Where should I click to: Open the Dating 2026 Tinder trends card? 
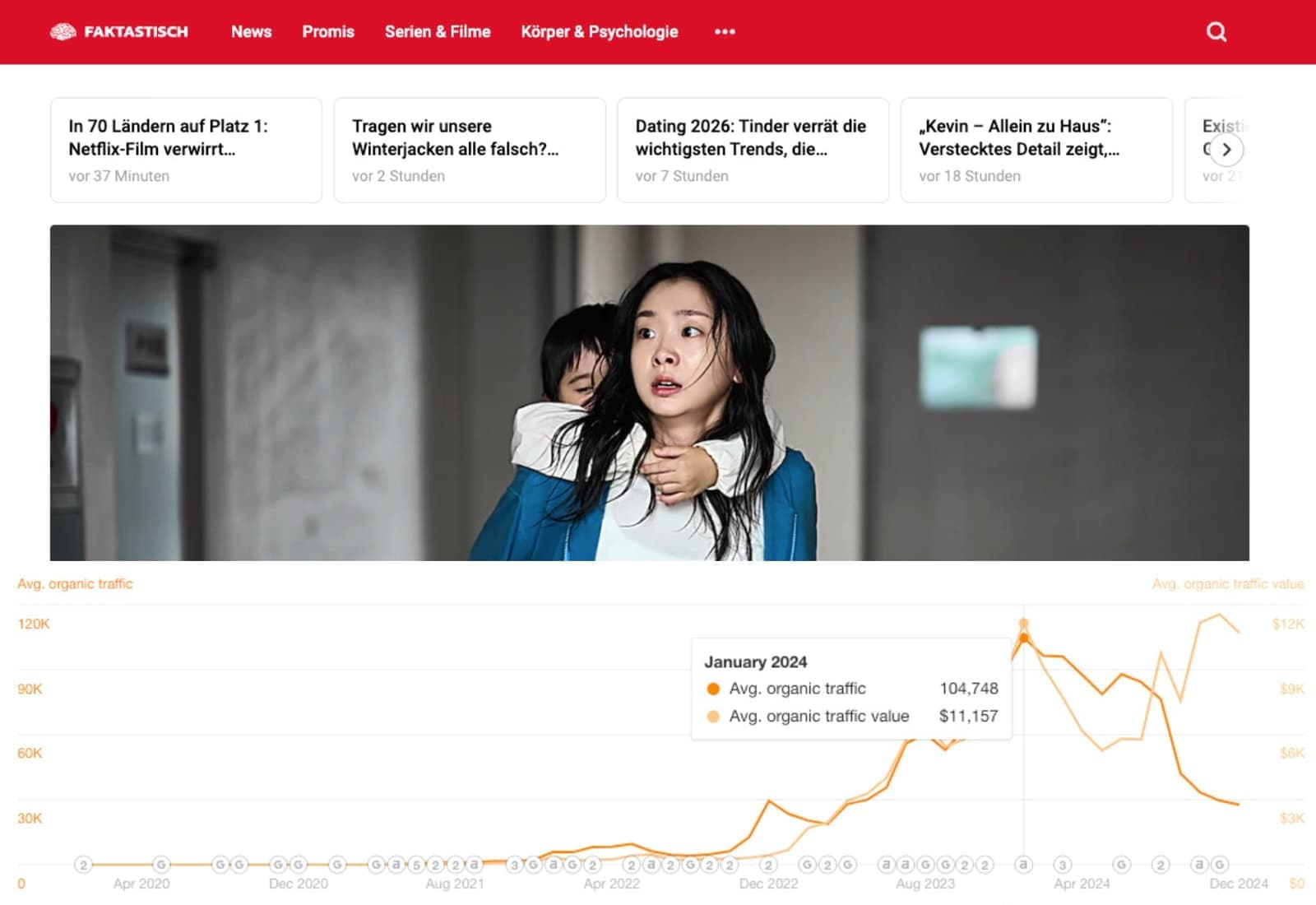pyautogui.click(x=753, y=150)
